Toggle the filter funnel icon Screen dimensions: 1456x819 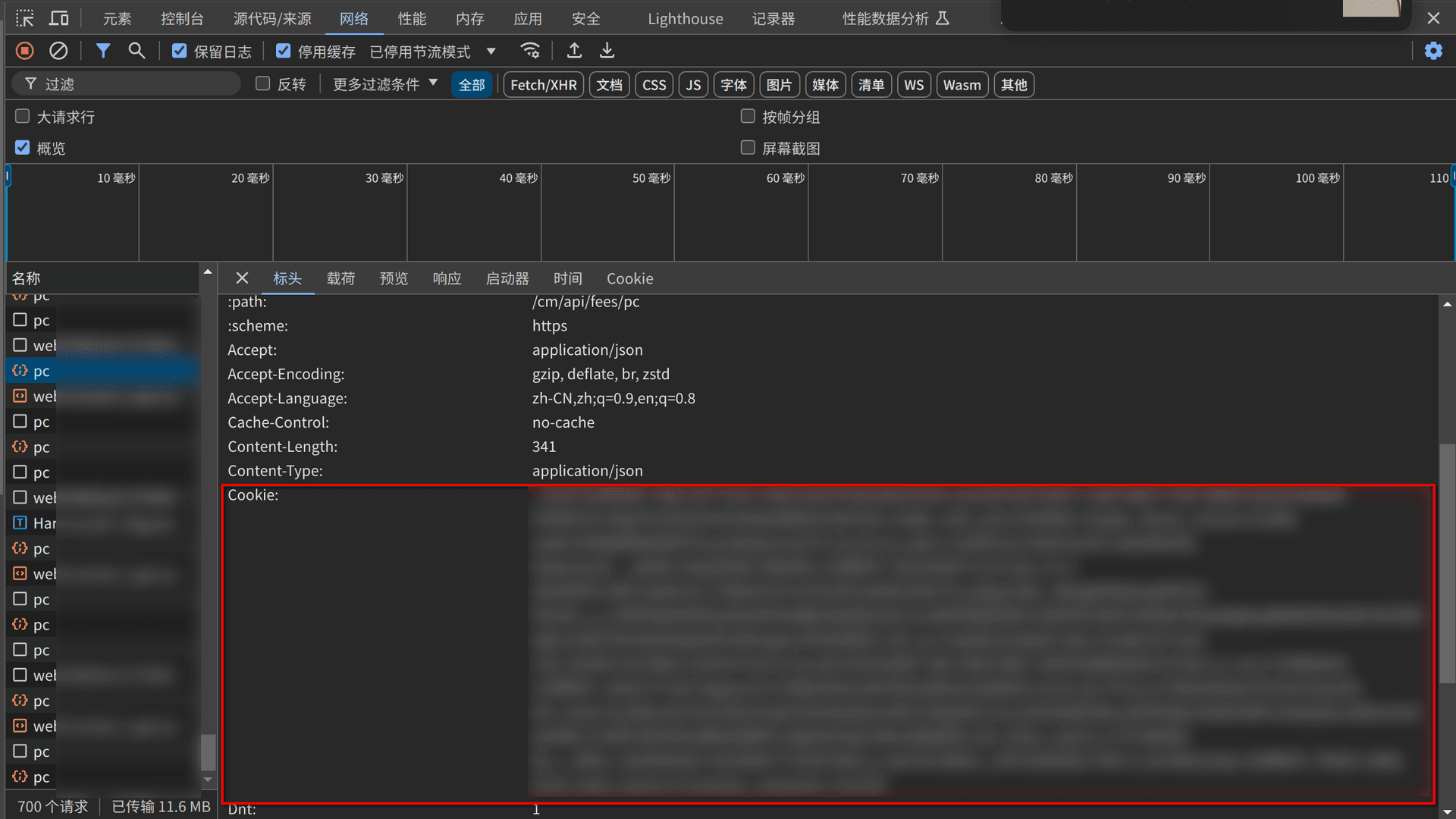pyautogui.click(x=103, y=51)
